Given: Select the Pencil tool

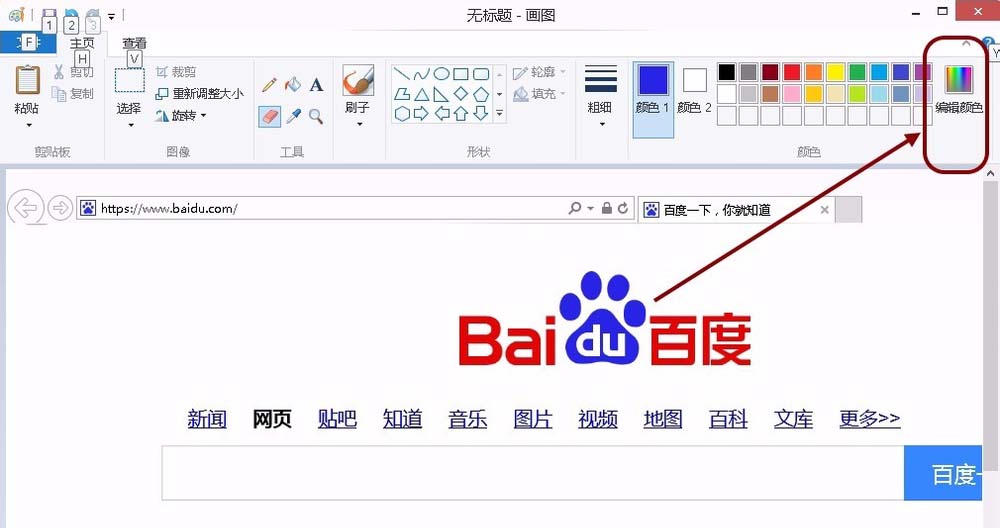Looking at the screenshot, I should [269, 84].
